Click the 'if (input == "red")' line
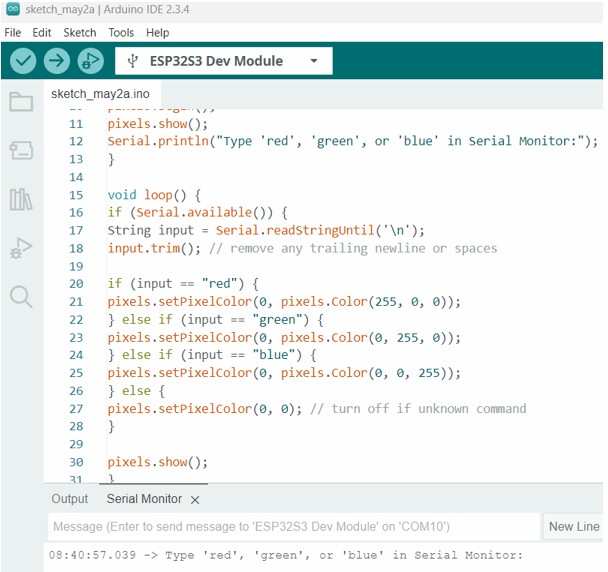The width and height of the screenshot is (608, 572). [x=183, y=284]
